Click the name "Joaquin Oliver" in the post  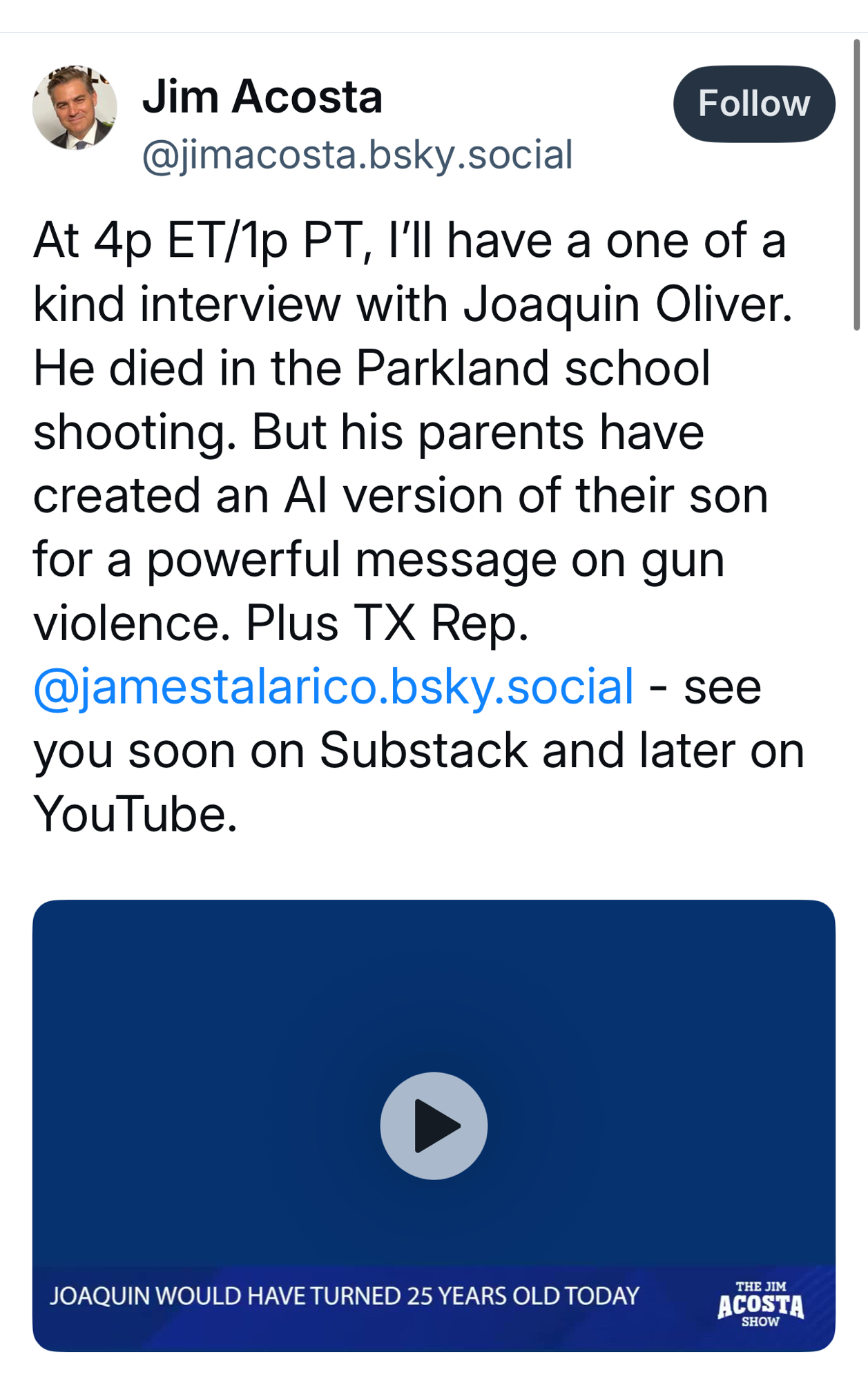[627, 305]
